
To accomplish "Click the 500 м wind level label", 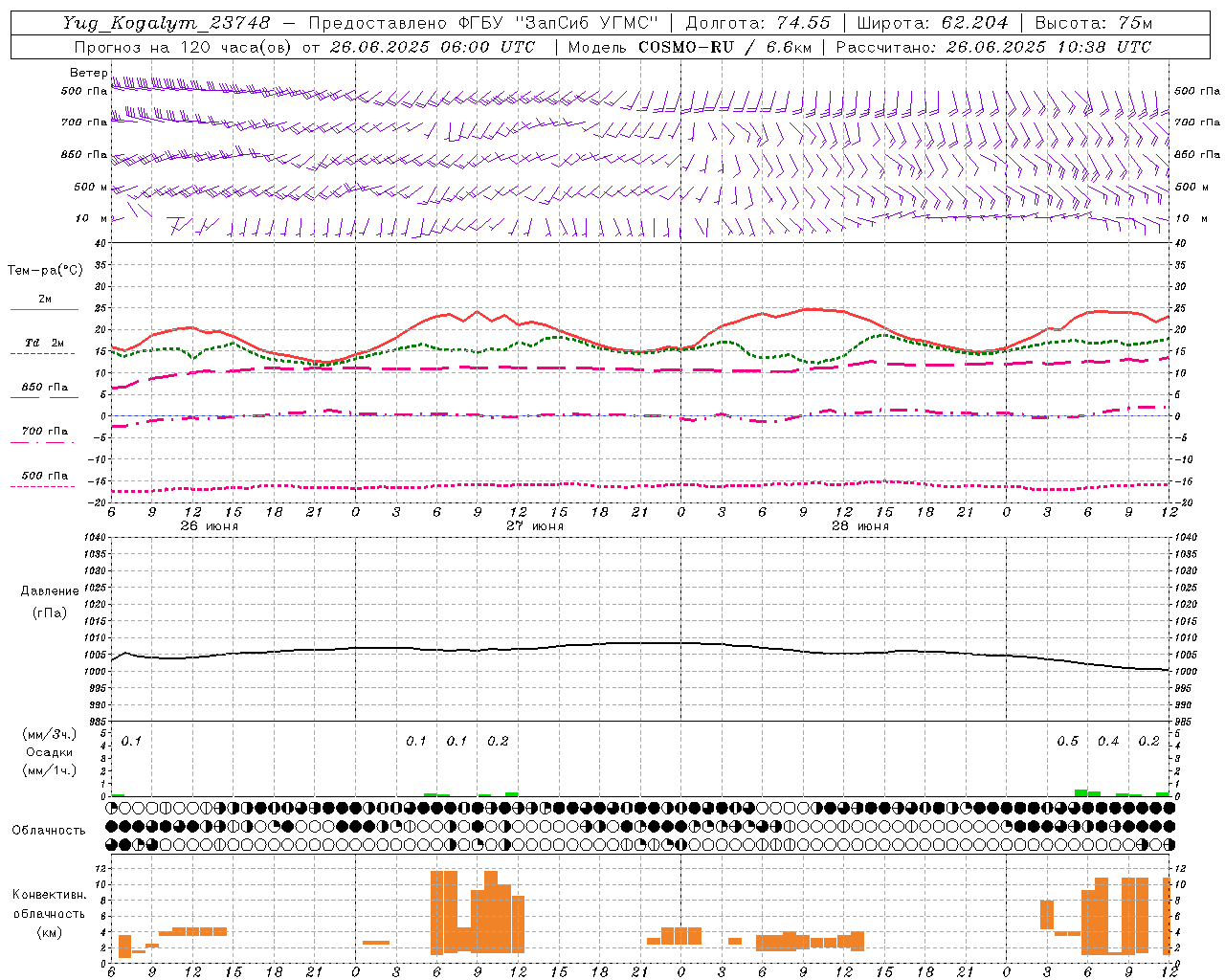I will [91, 187].
